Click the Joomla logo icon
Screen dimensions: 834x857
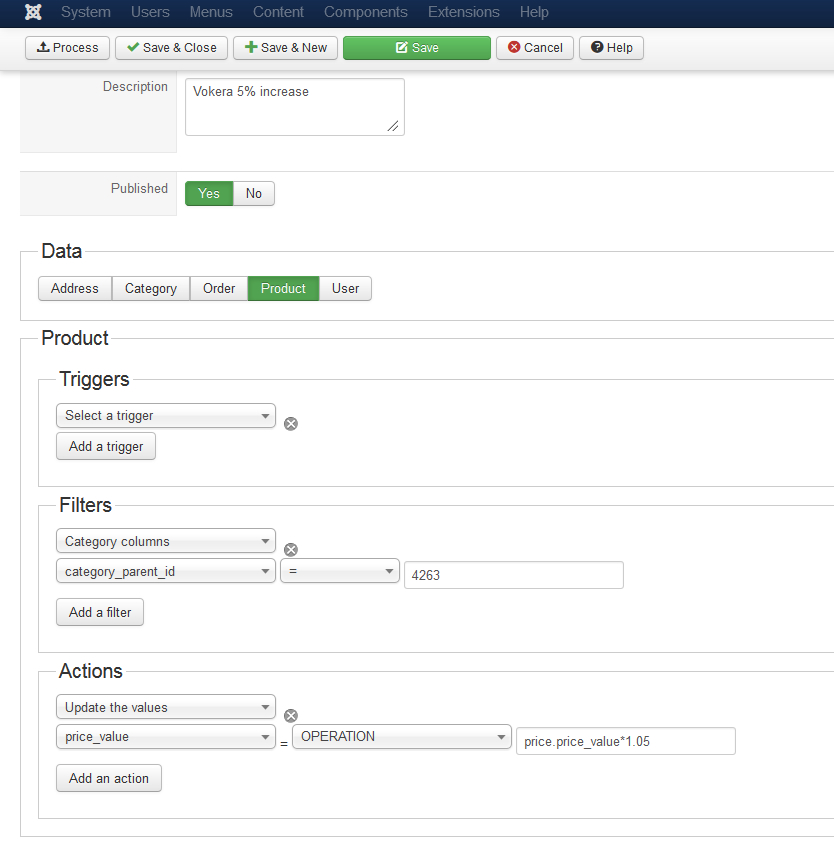(x=33, y=12)
